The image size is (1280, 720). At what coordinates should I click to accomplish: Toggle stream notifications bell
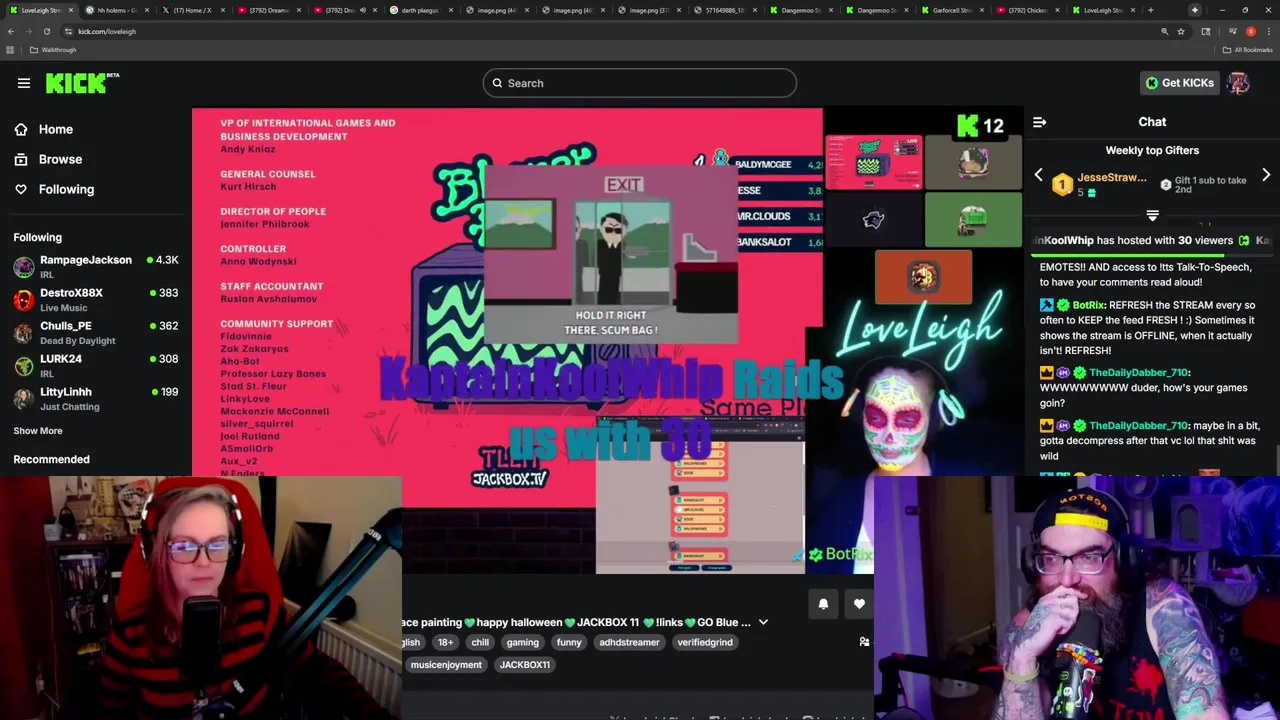[823, 604]
